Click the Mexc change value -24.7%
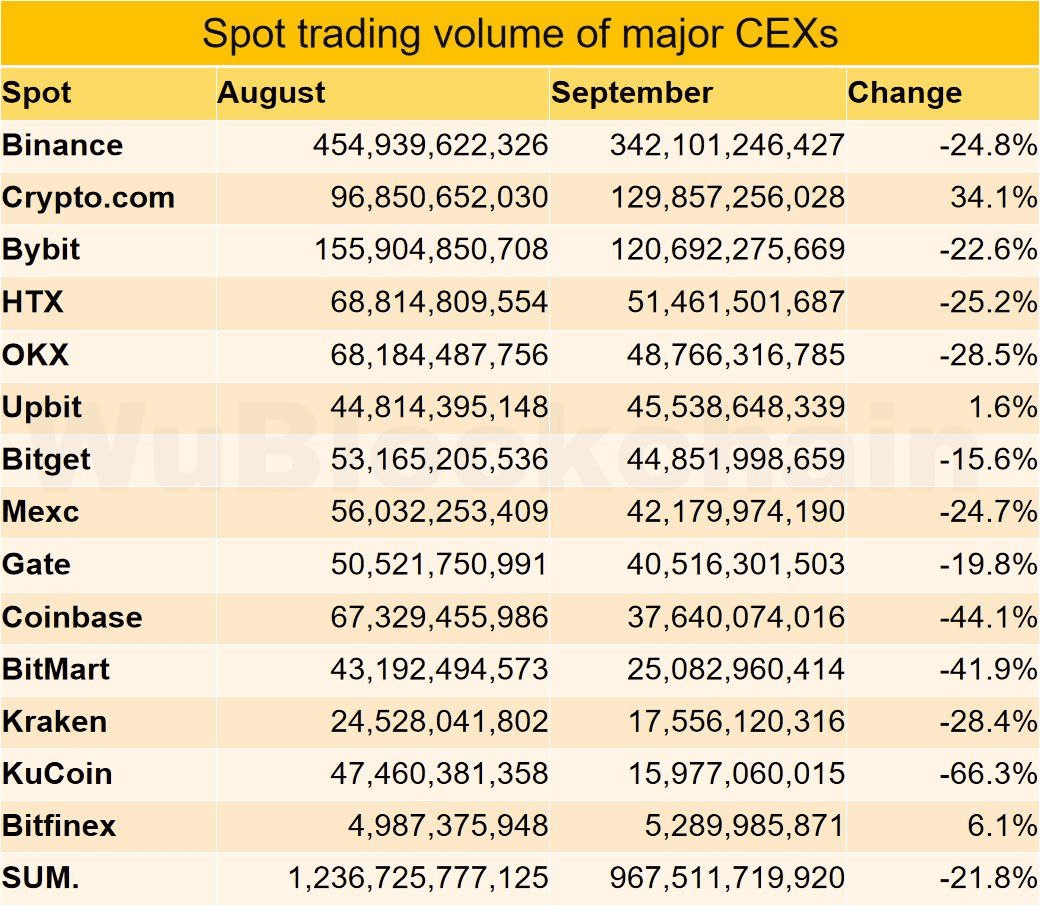Screen dimensions: 1040x905 coord(988,512)
